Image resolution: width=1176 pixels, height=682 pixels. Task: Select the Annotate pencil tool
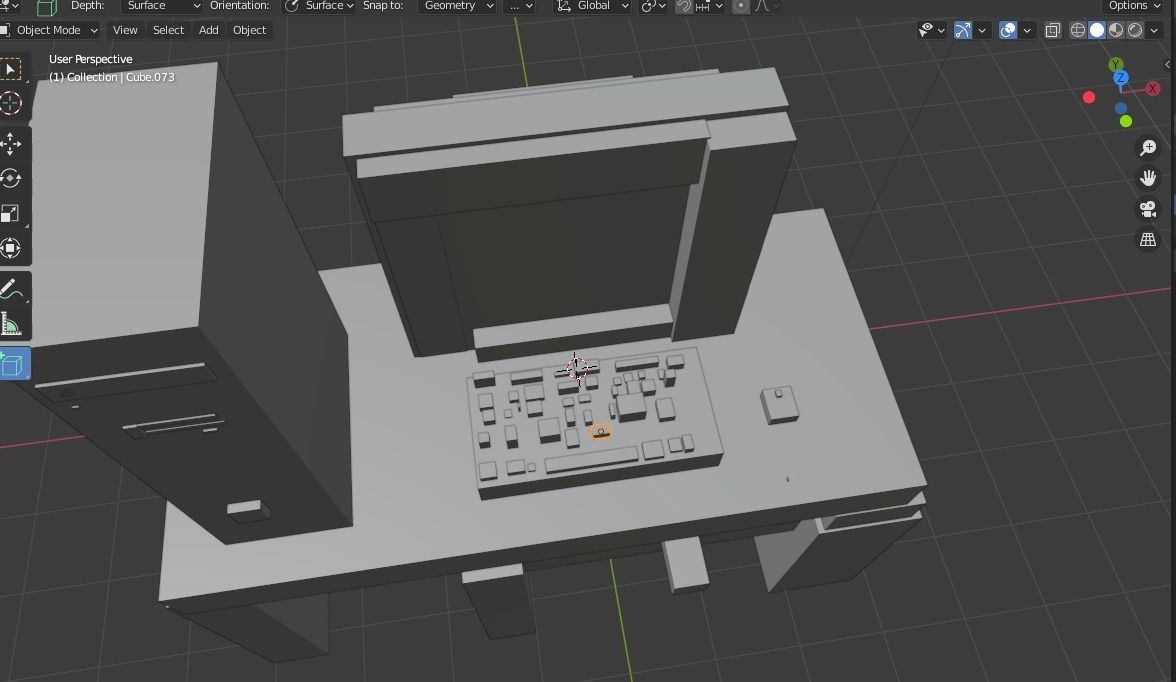pyautogui.click(x=11, y=289)
